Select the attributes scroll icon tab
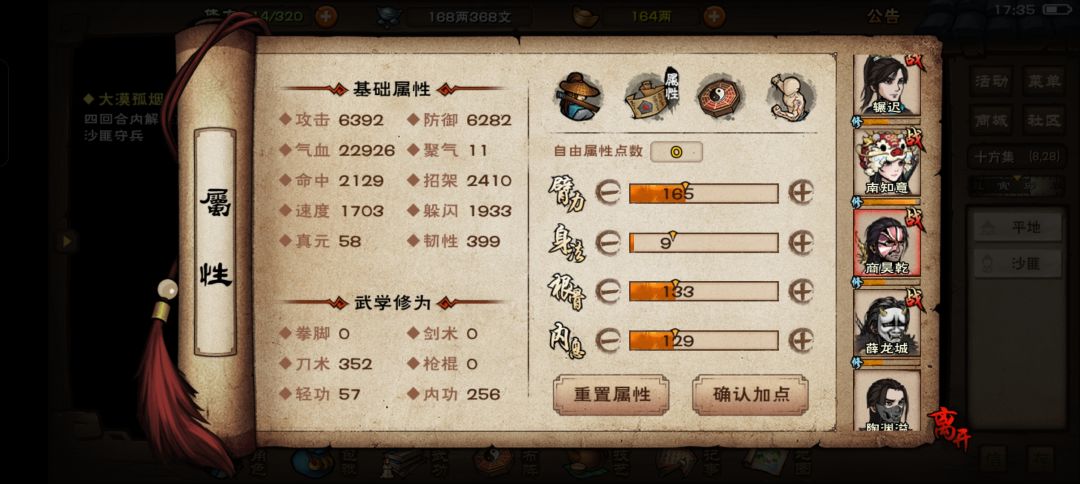Viewport: 1080px width, 484px height. pos(652,94)
